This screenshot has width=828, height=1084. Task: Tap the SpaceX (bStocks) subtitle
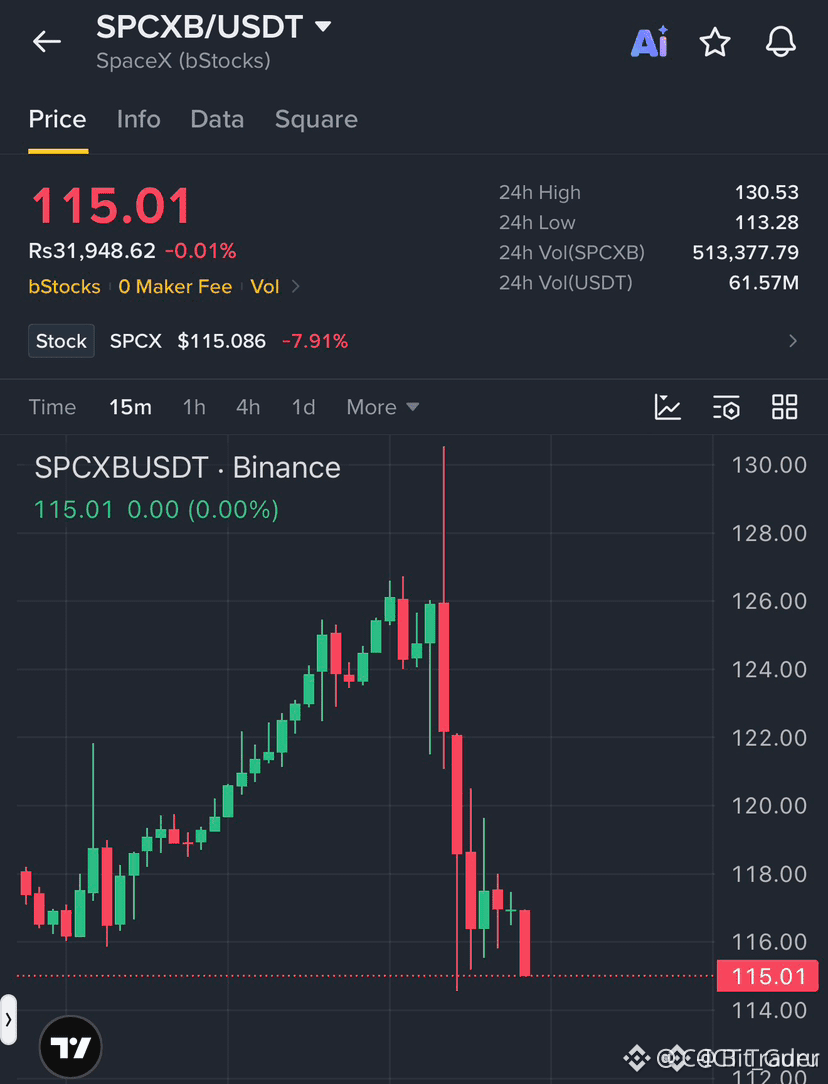(183, 61)
